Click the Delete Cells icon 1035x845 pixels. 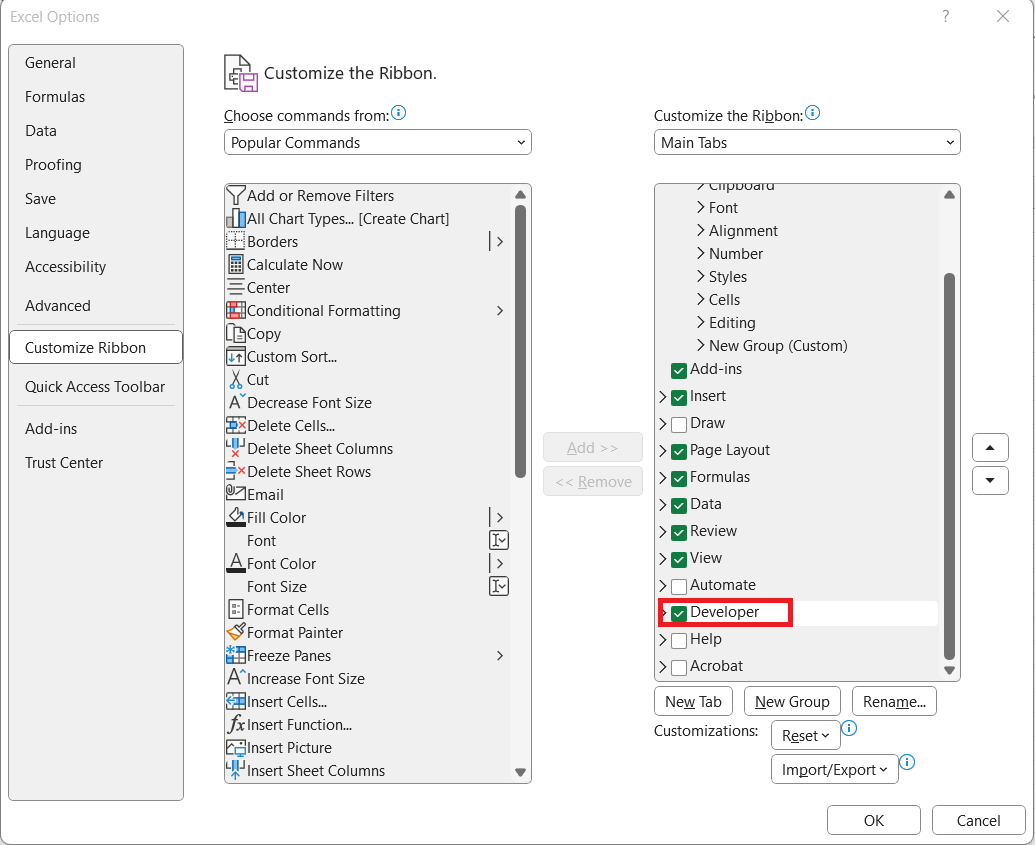click(236, 426)
